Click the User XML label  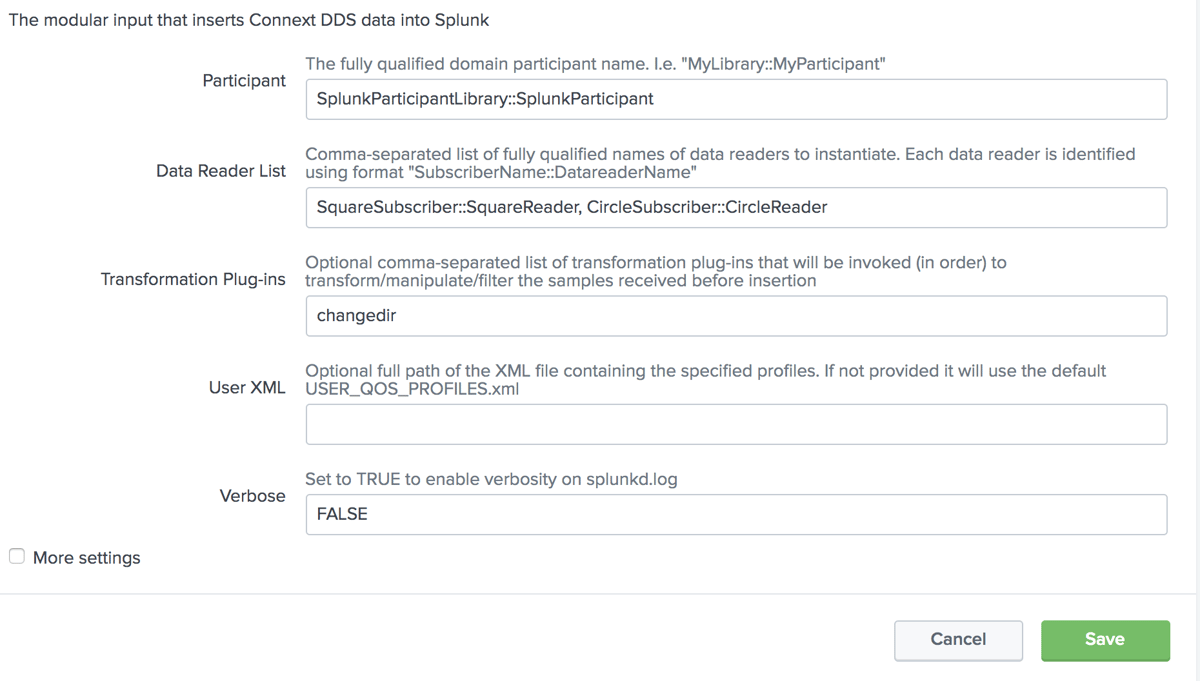point(247,388)
